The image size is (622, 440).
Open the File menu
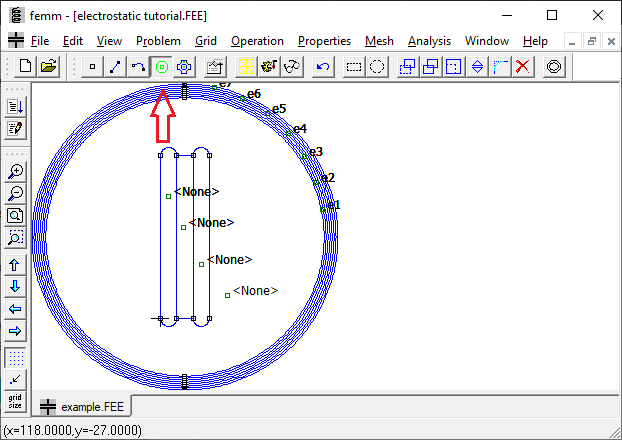coord(39,41)
